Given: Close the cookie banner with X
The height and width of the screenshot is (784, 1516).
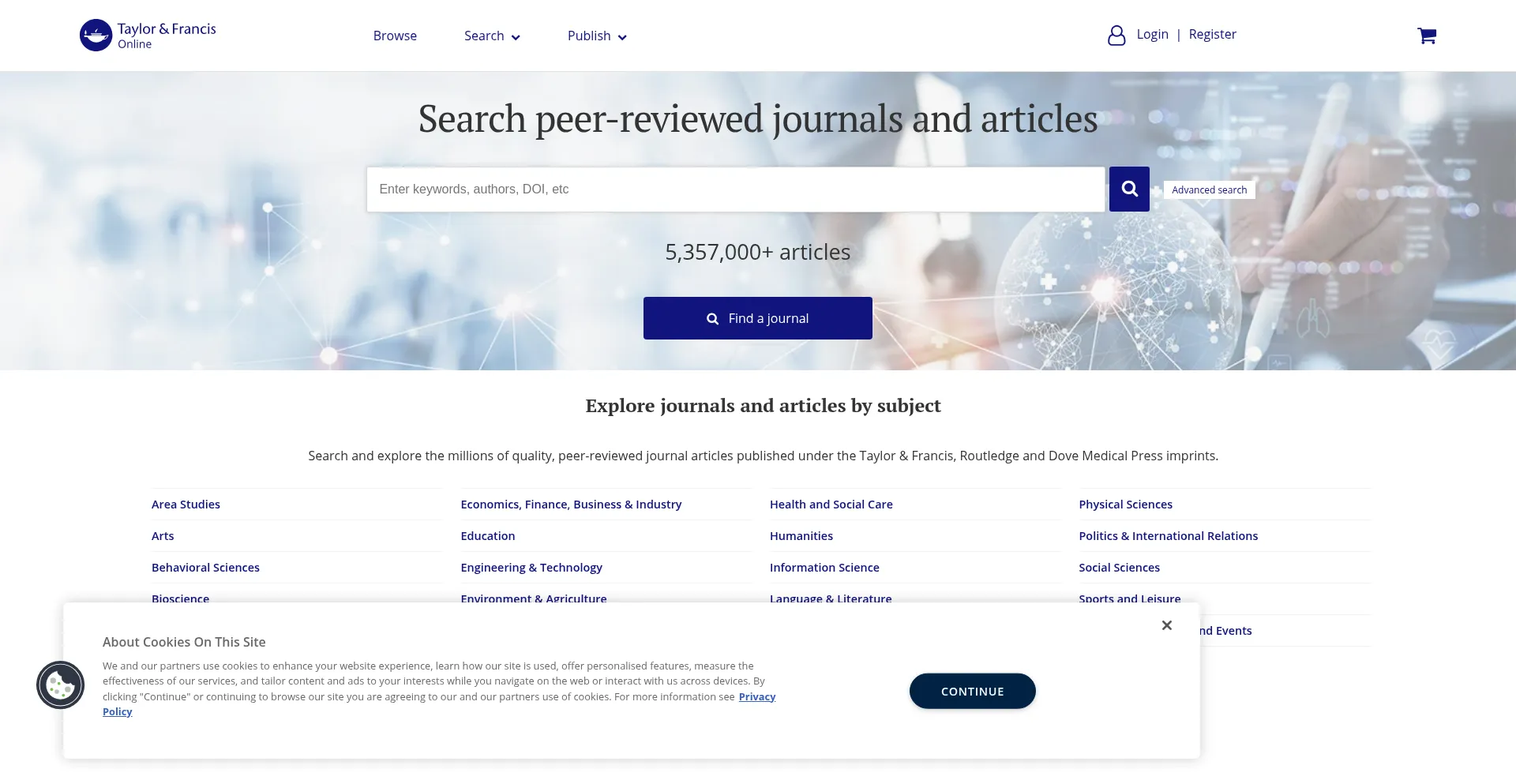Looking at the screenshot, I should click(x=1166, y=625).
